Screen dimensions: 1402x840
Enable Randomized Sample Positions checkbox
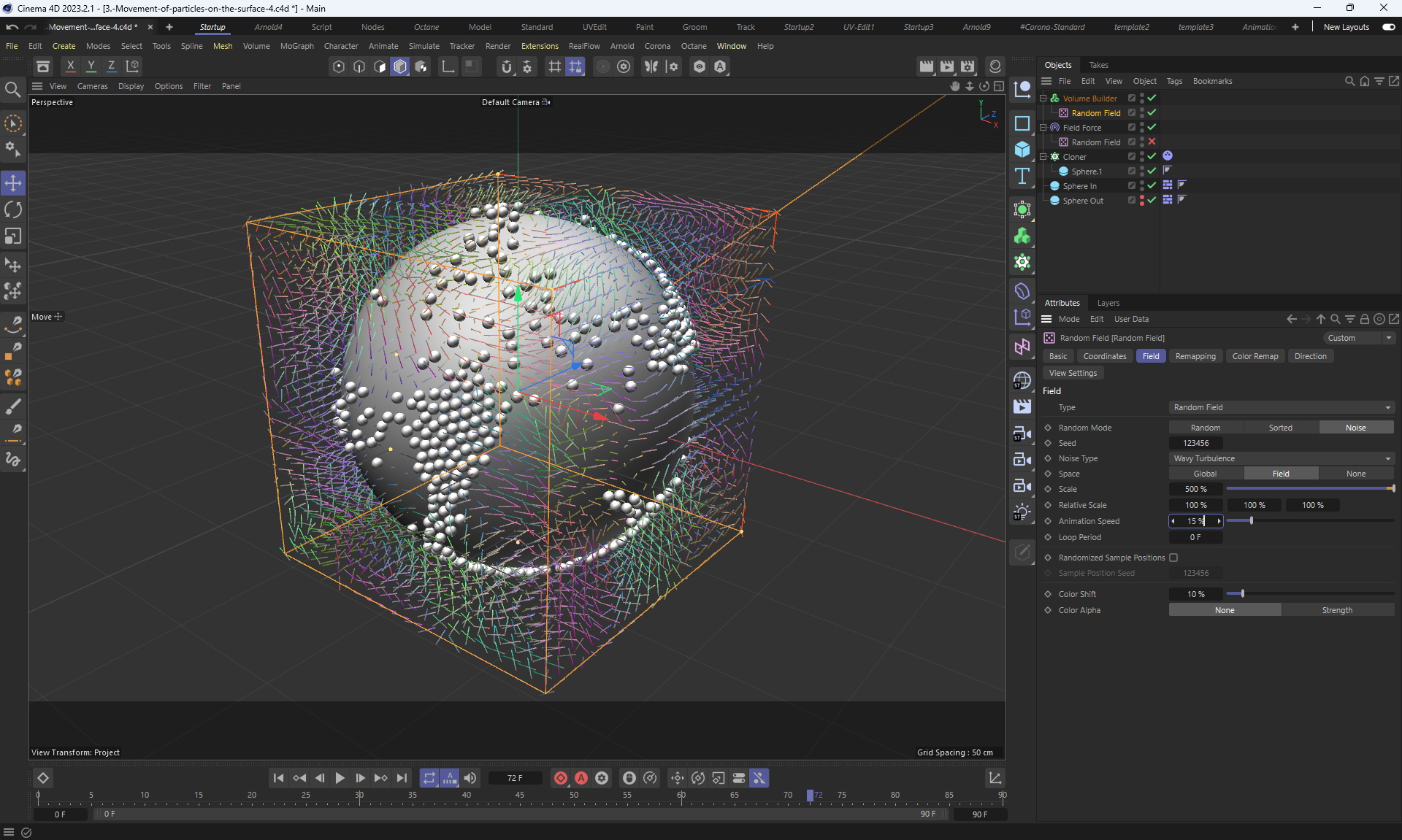(x=1173, y=558)
